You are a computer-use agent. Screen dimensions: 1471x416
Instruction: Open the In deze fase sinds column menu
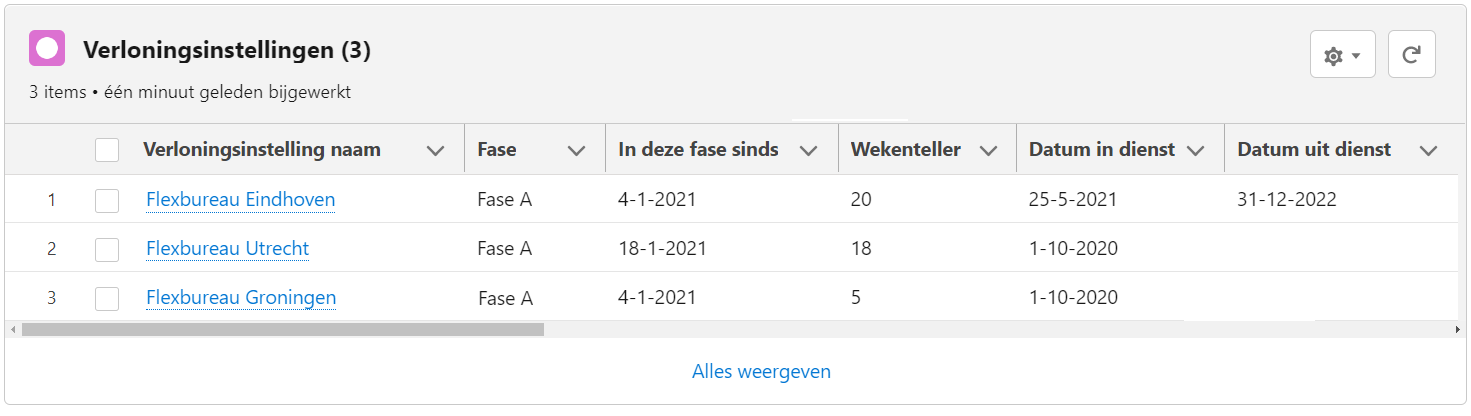click(x=809, y=151)
